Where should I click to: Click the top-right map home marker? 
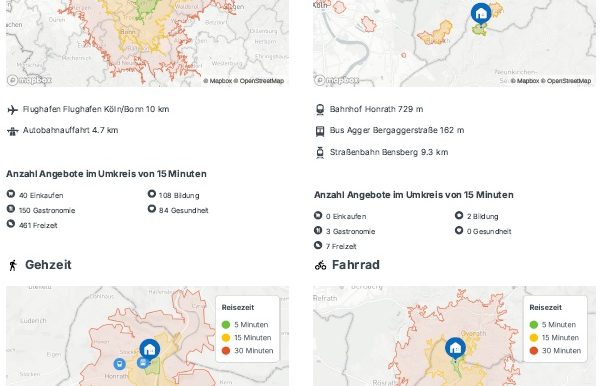481,14
